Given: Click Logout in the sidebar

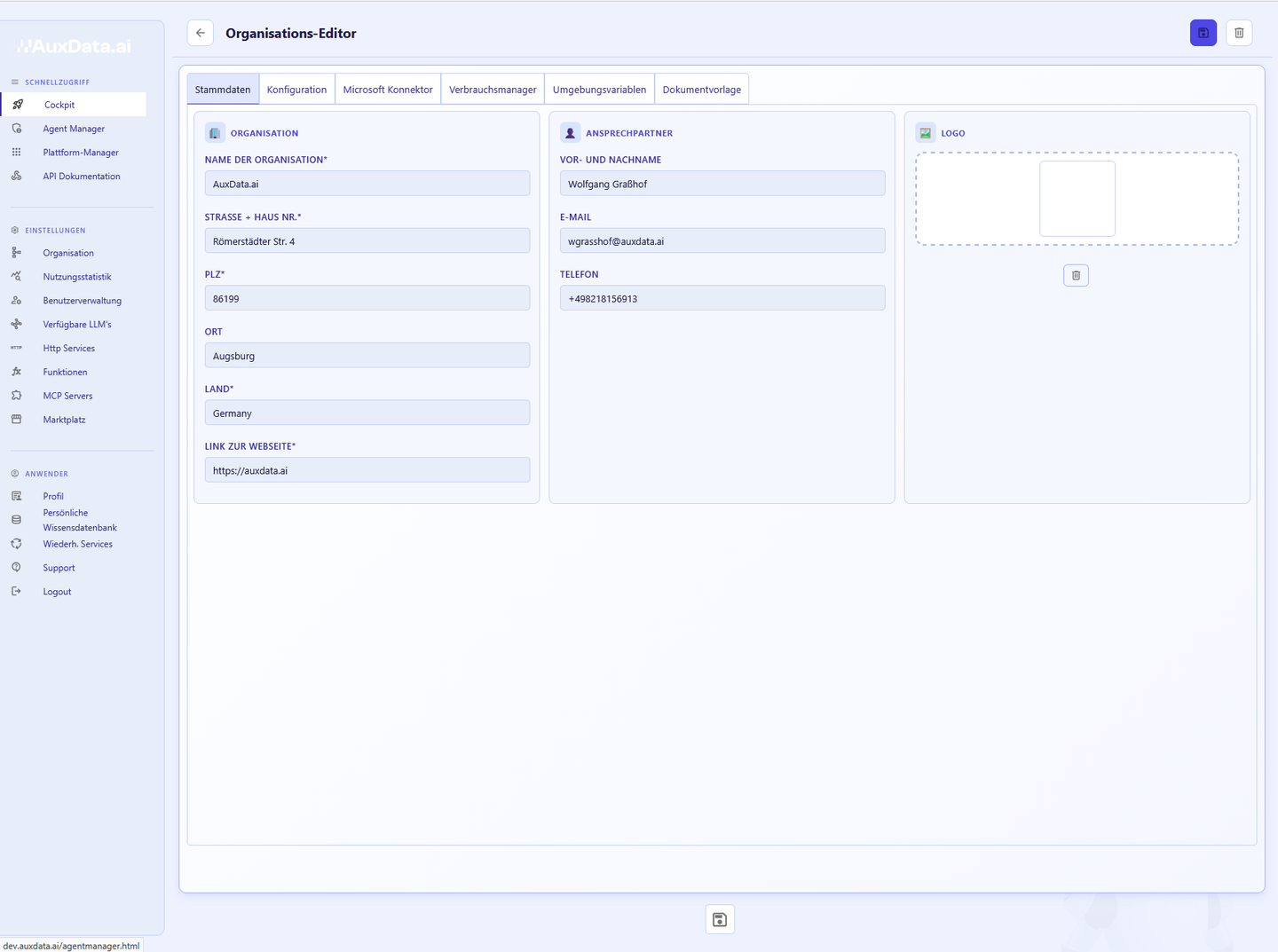Looking at the screenshot, I should [x=58, y=592].
